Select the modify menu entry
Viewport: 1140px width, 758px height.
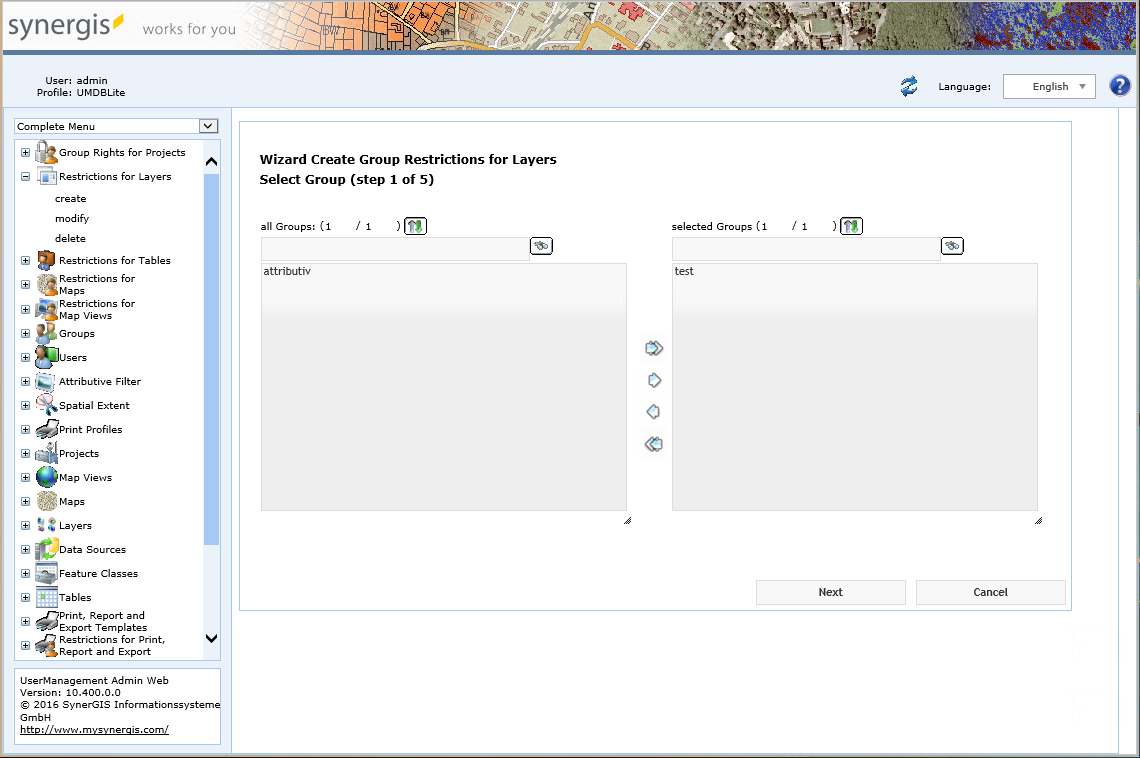click(72, 218)
